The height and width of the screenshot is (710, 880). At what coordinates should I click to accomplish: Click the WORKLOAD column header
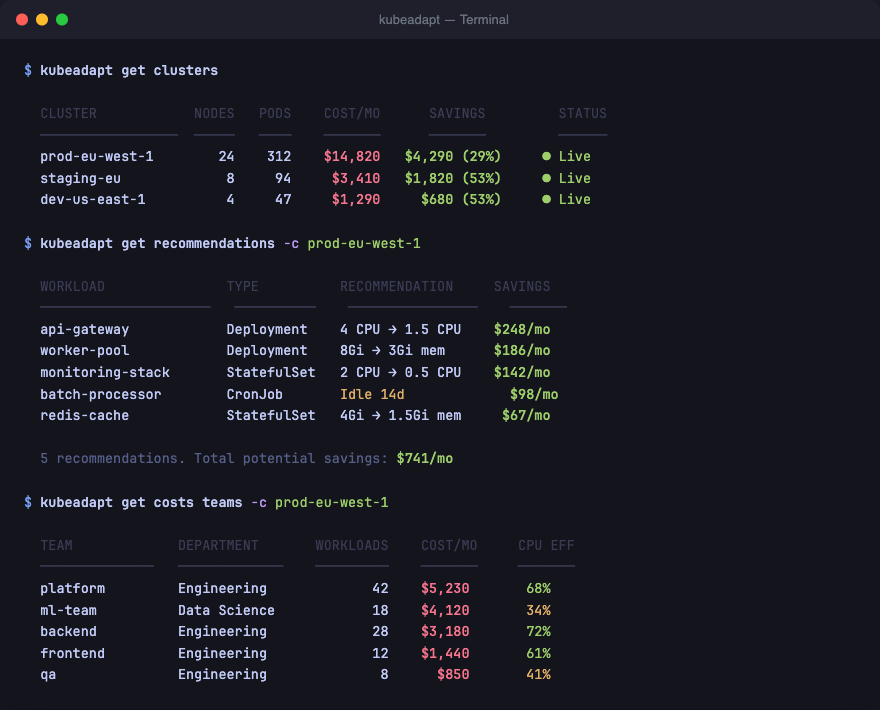point(72,286)
